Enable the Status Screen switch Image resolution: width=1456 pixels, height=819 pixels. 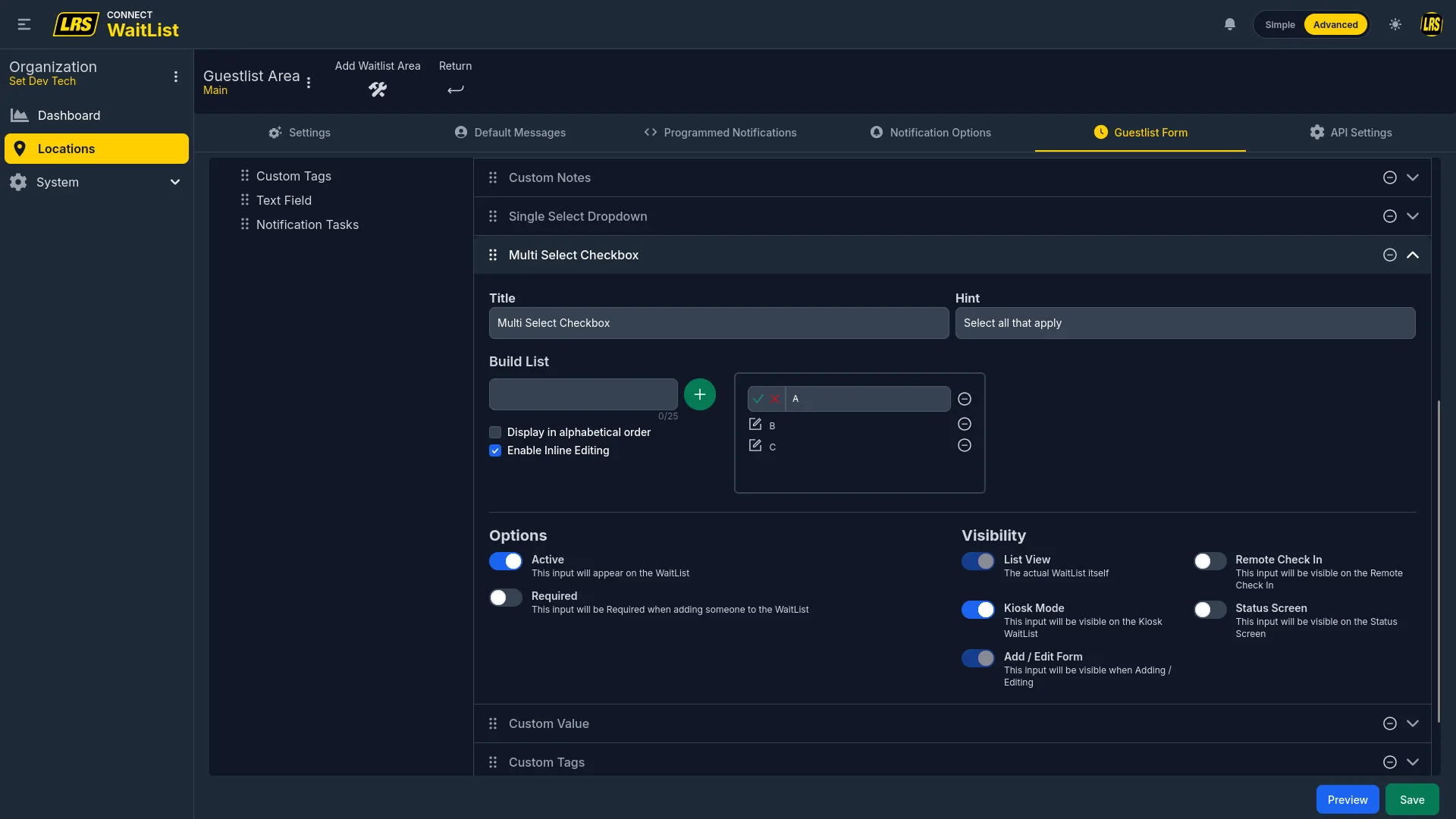[1210, 610]
